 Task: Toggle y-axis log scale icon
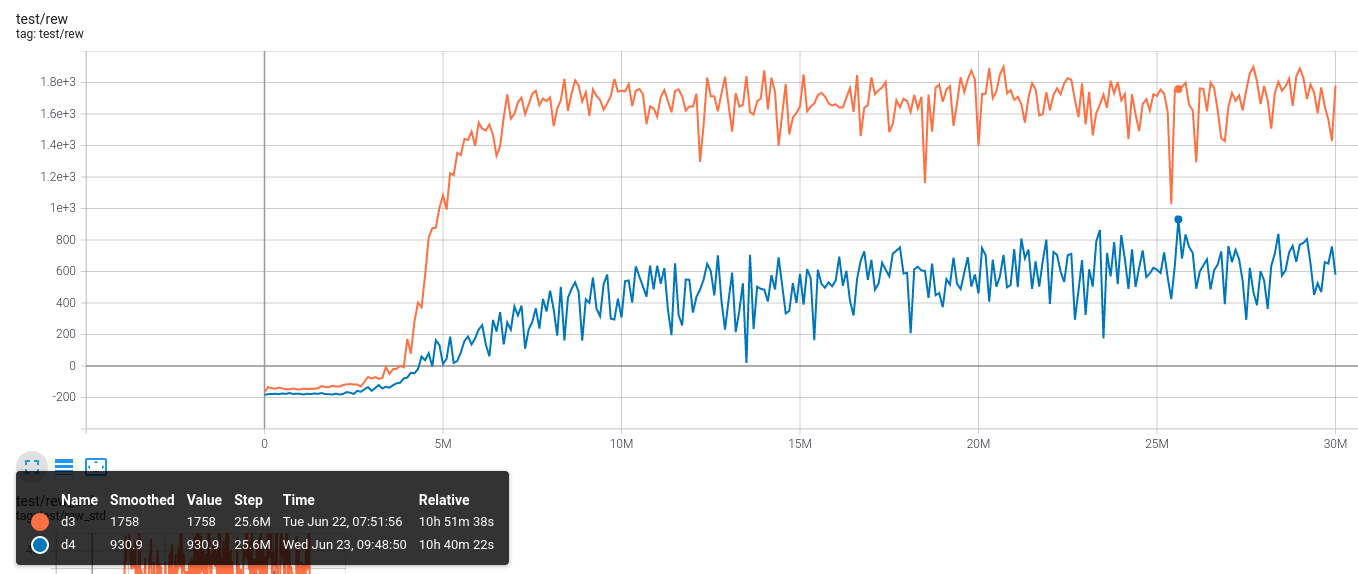[64, 465]
